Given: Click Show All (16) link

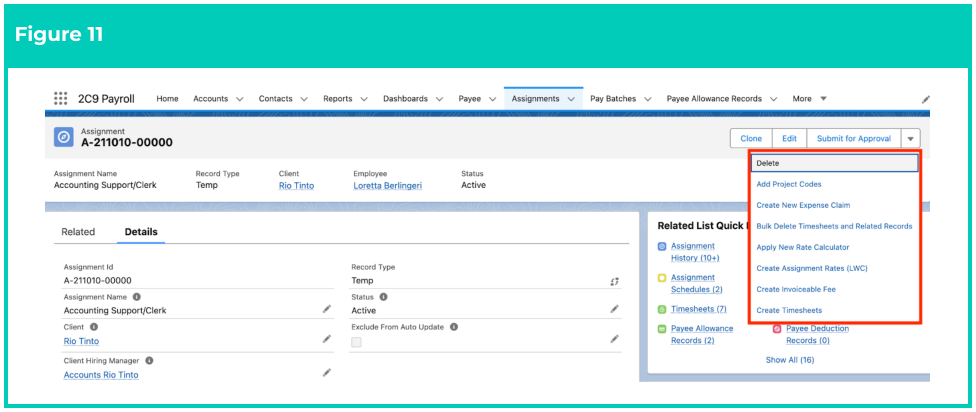Looking at the screenshot, I should pos(790,360).
